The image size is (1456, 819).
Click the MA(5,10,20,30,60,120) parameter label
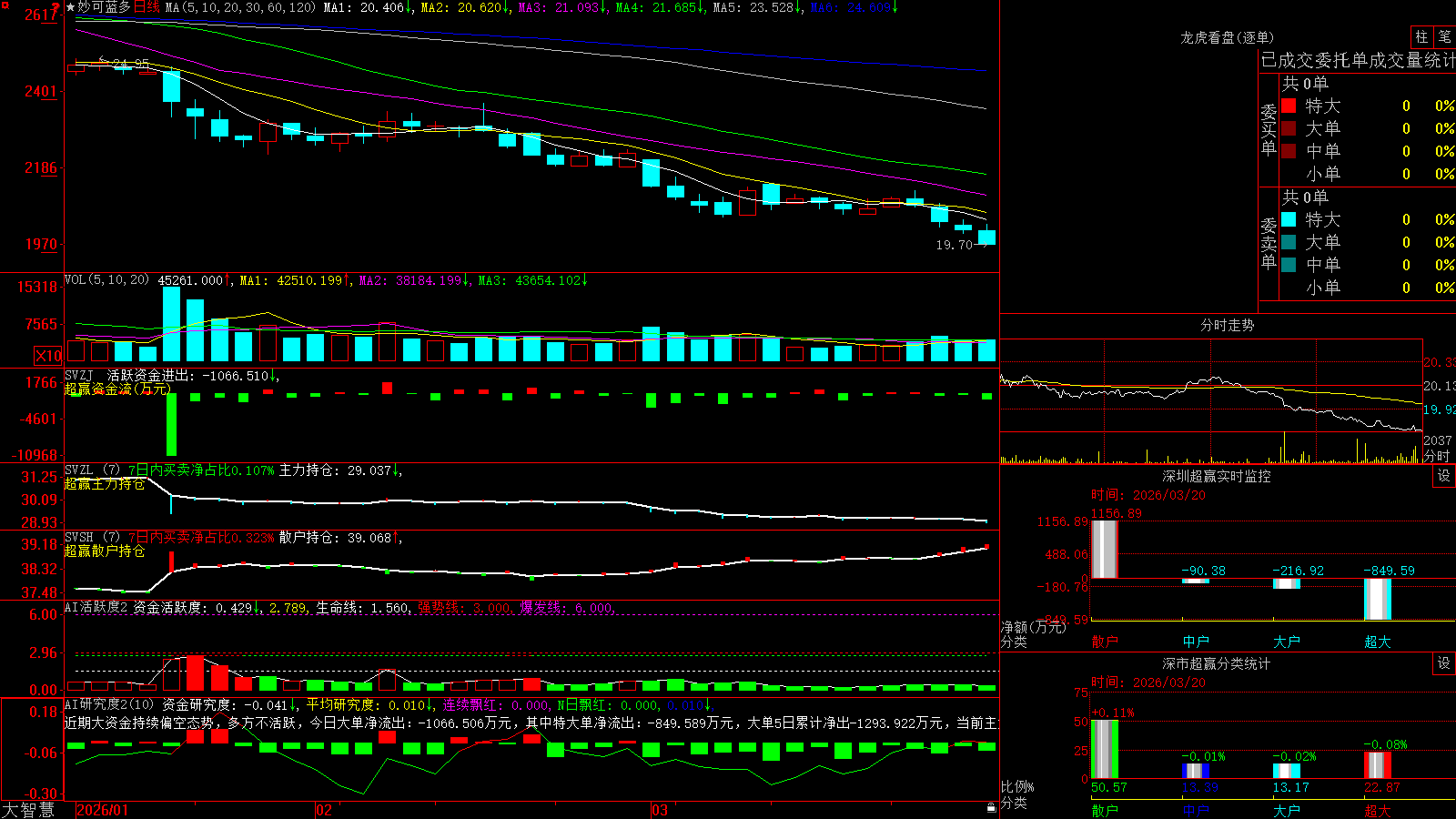240,7
